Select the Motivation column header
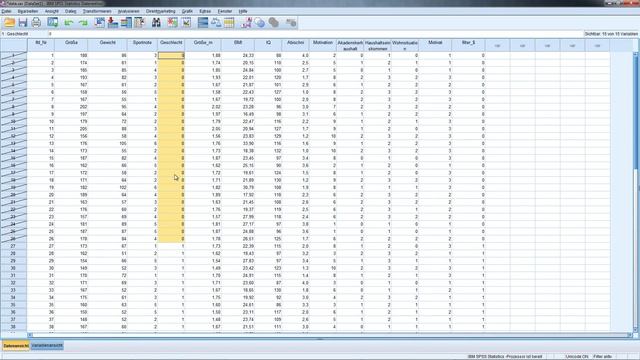Image resolution: width=640 pixels, height=360 pixels. (x=322, y=45)
